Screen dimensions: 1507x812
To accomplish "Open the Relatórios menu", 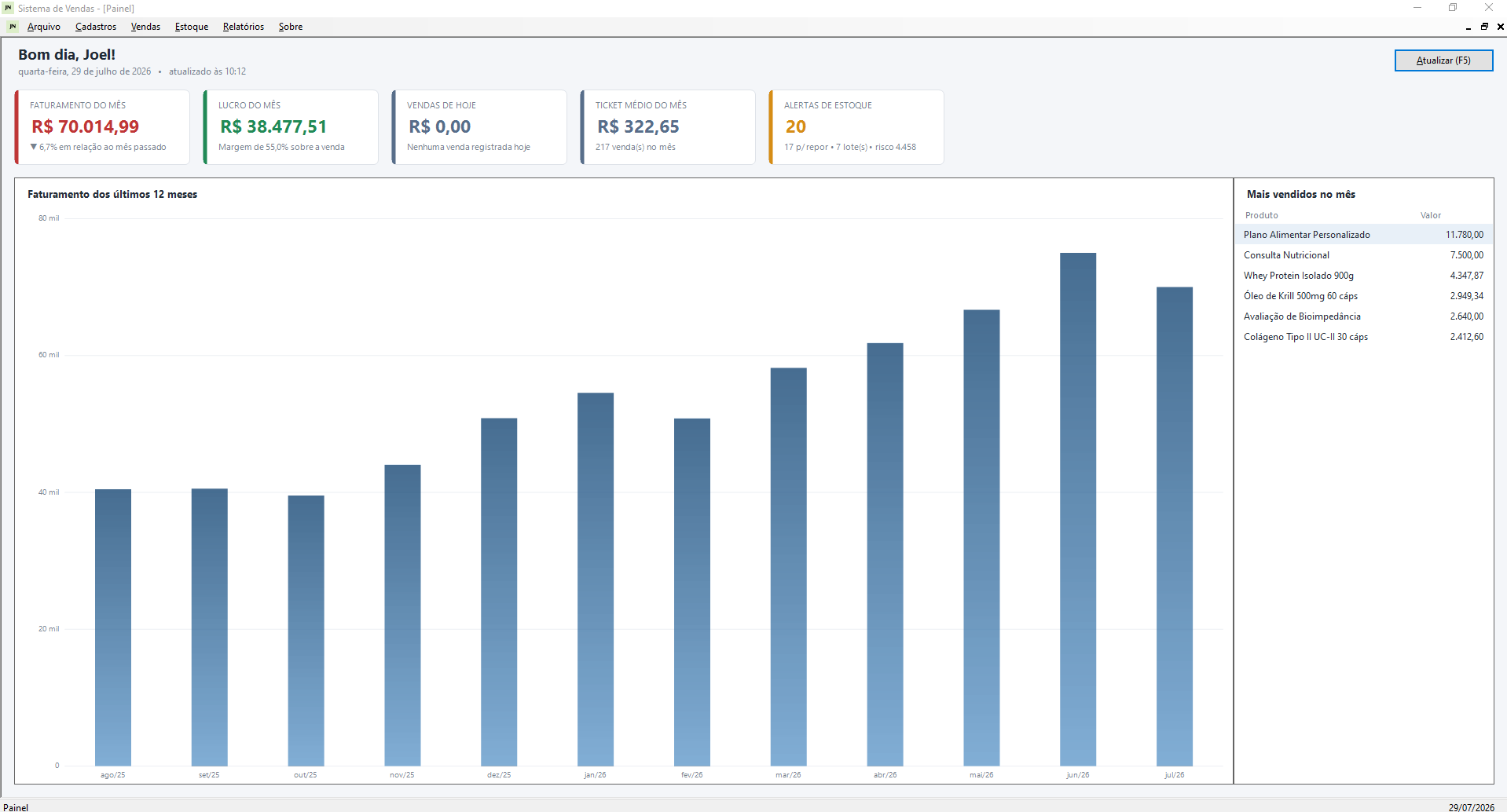I will (244, 27).
